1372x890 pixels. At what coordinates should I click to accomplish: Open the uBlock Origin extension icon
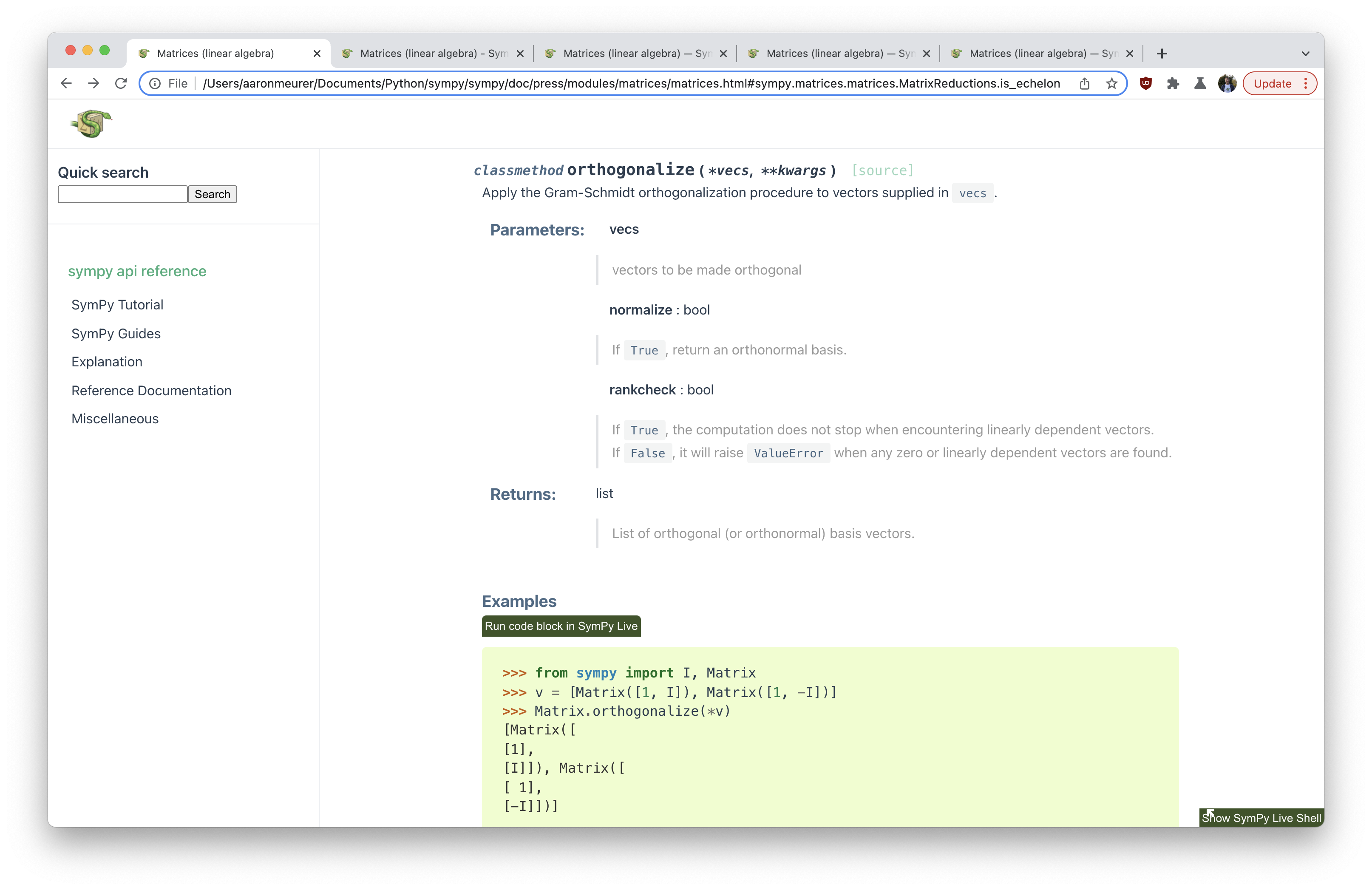(1145, 83)
